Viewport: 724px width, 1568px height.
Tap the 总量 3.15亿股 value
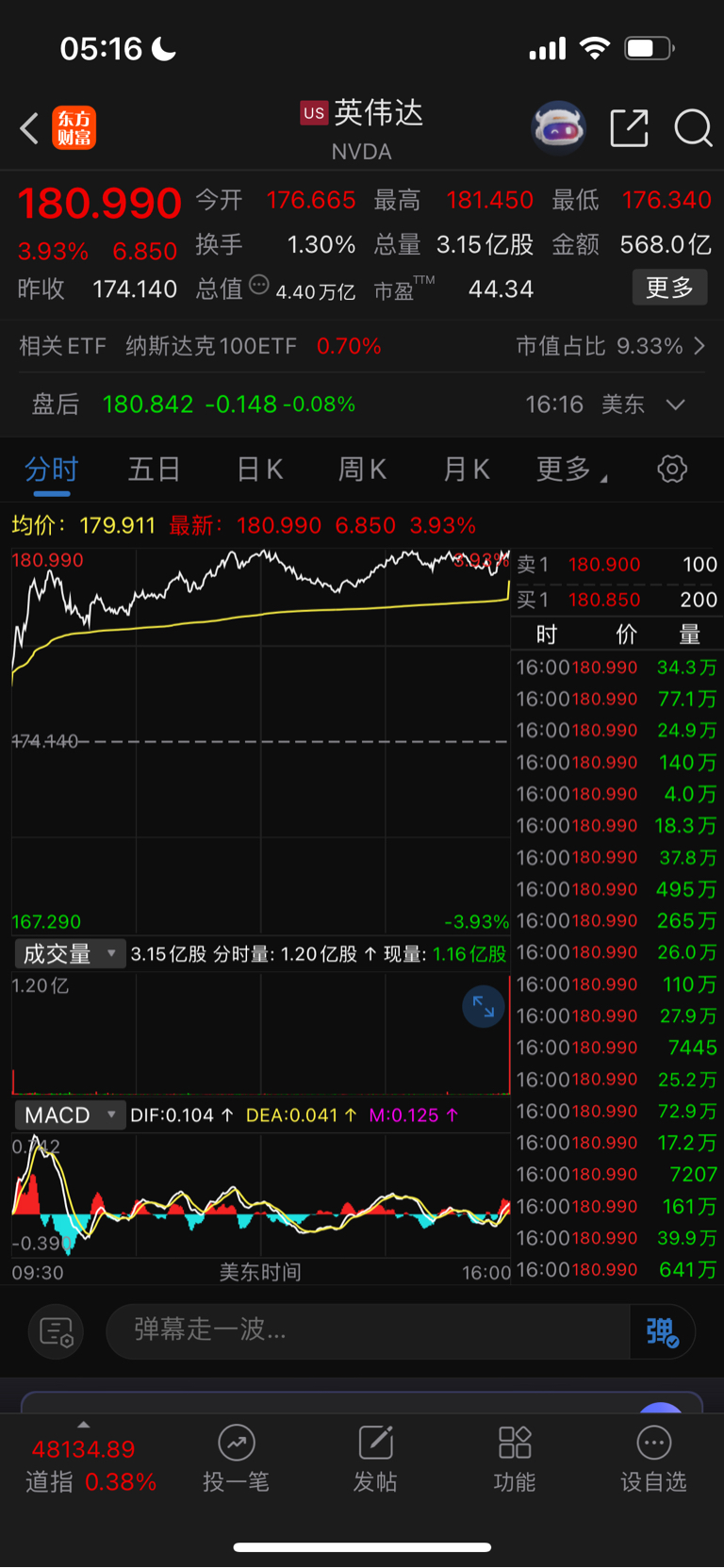pyautogui.click(x=485, y=245)
